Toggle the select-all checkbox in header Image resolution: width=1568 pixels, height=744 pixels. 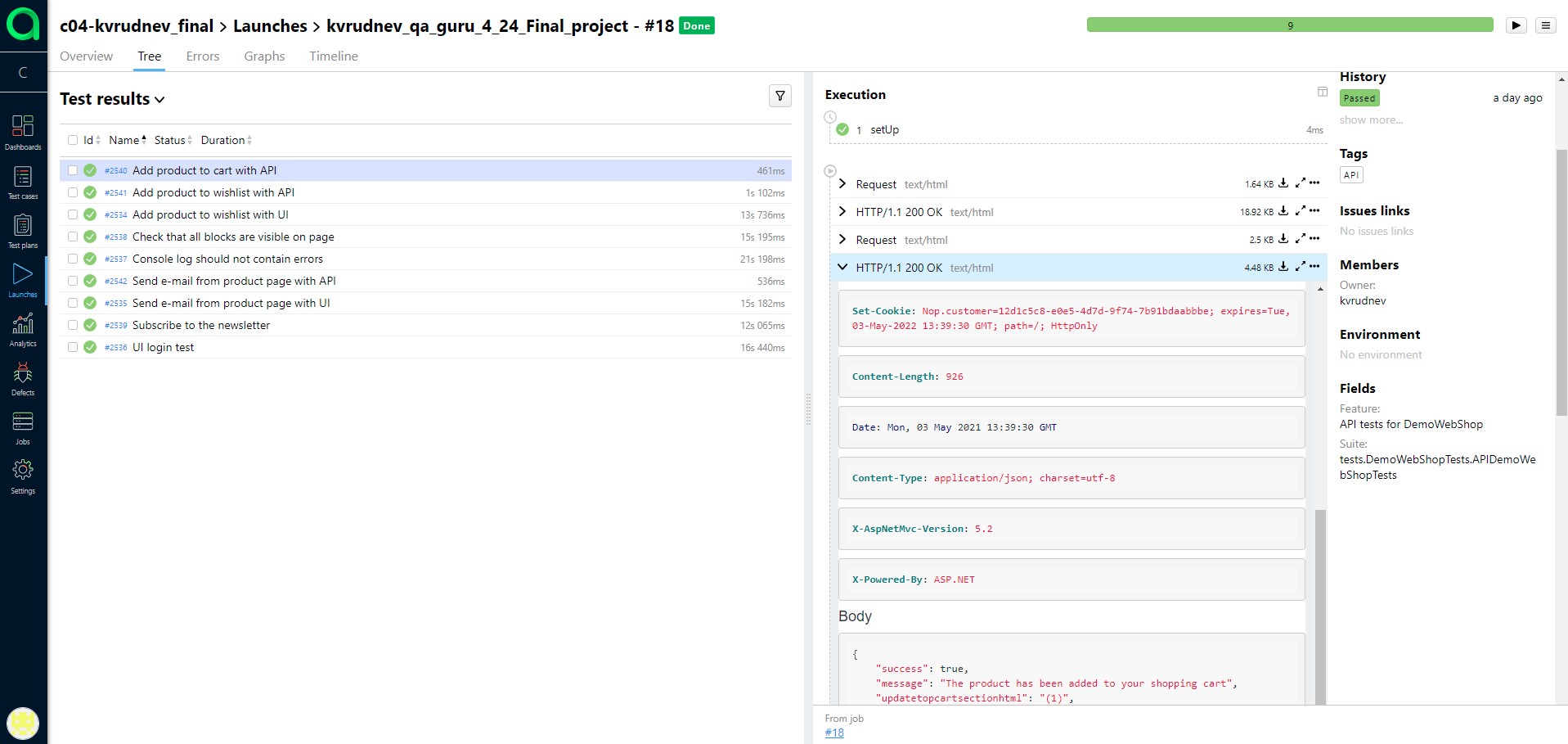(73, 140)
